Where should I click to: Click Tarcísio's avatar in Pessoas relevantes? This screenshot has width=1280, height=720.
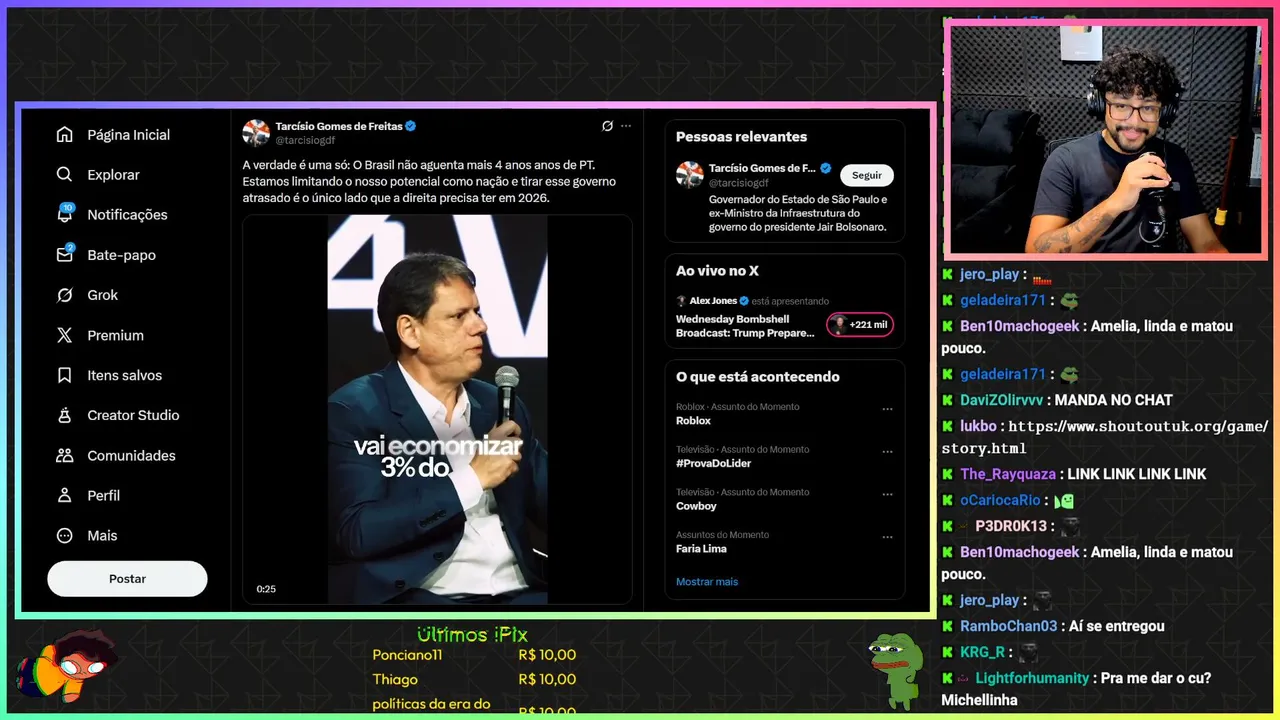click(x=690, y=174)
